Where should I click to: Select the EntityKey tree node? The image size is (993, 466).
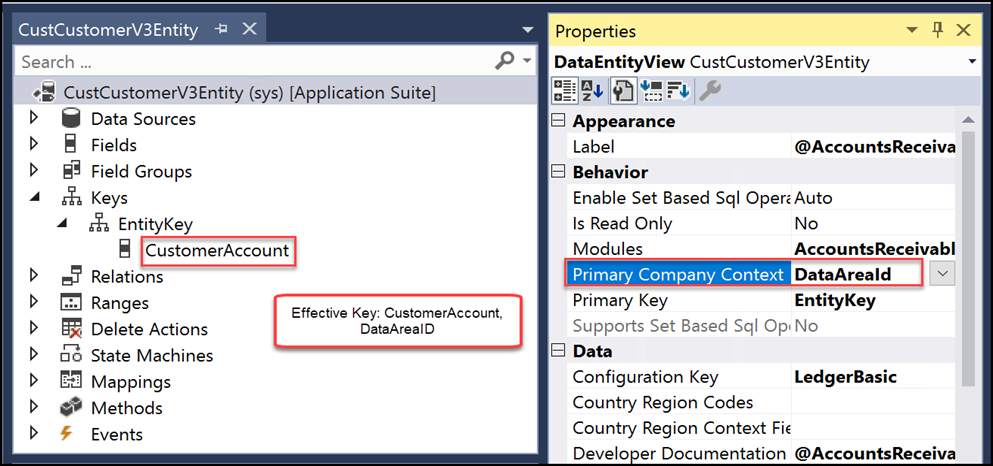pos(155,224)
